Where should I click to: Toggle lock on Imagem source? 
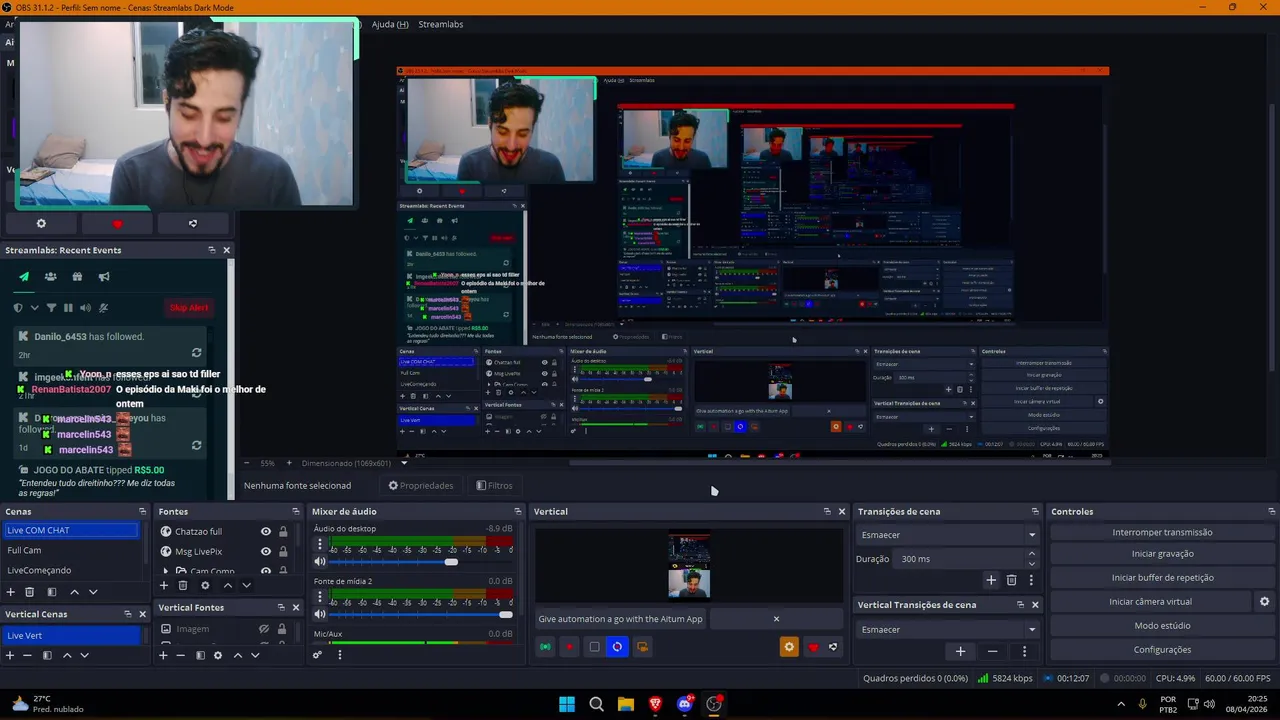click(x=282, y=629)
